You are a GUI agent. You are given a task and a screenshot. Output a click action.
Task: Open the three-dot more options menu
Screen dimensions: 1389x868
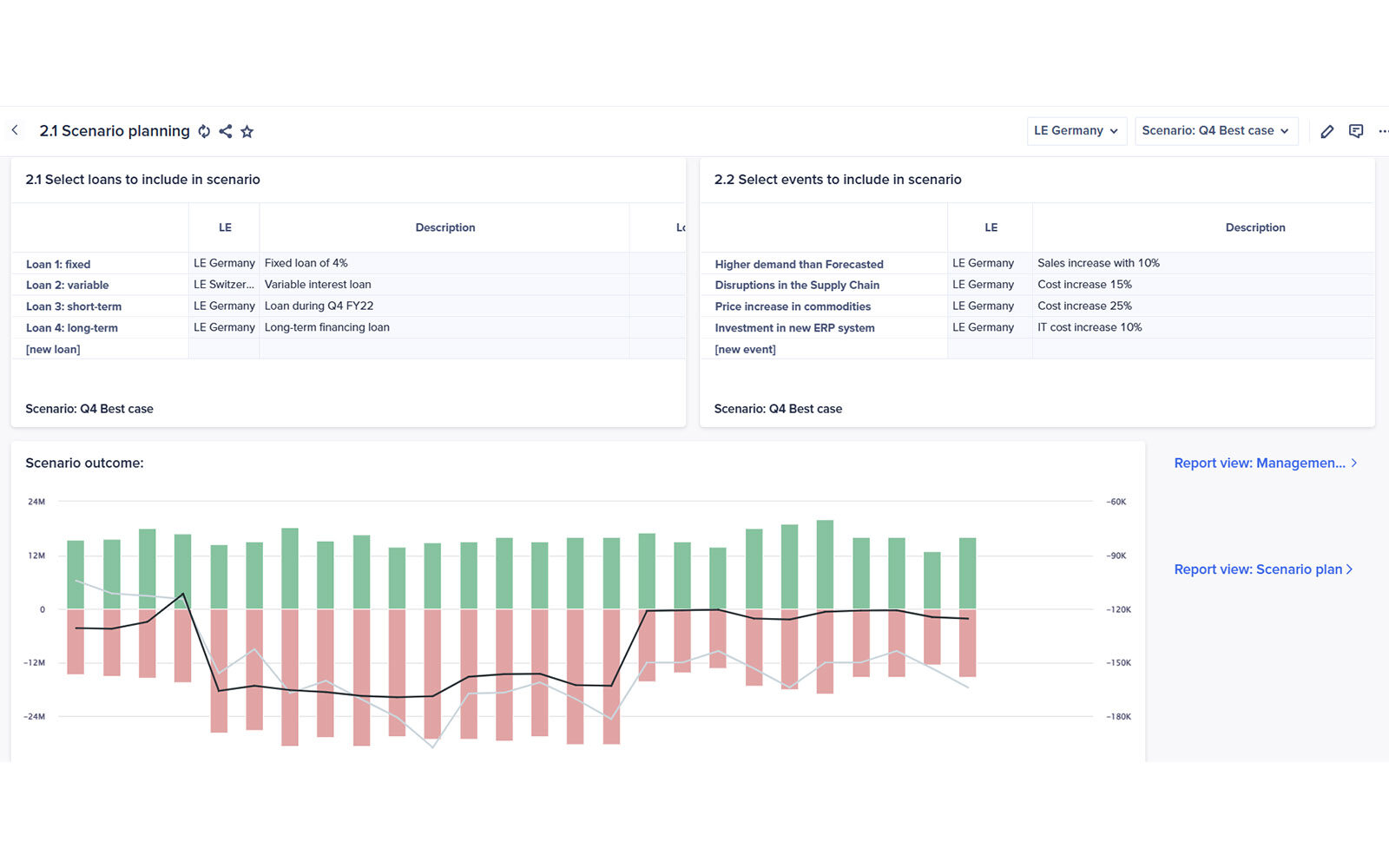coord(1382,131)
